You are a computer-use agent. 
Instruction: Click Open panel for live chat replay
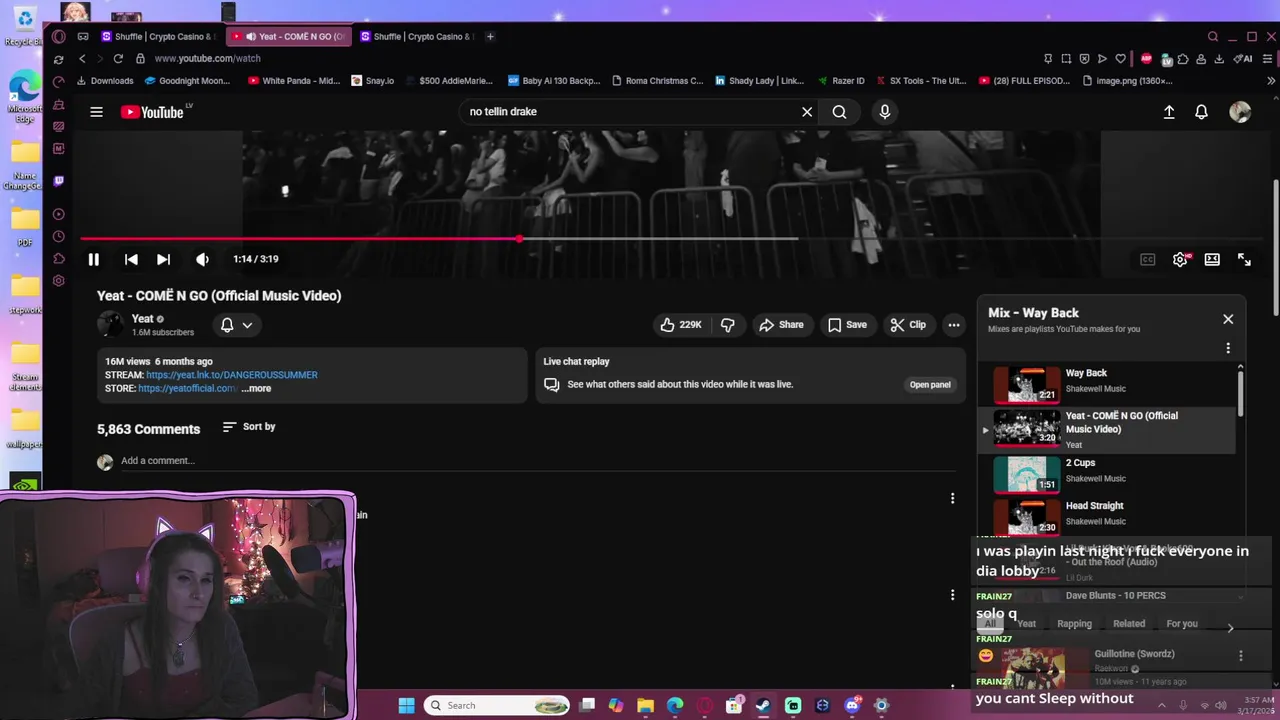point(930,385)
